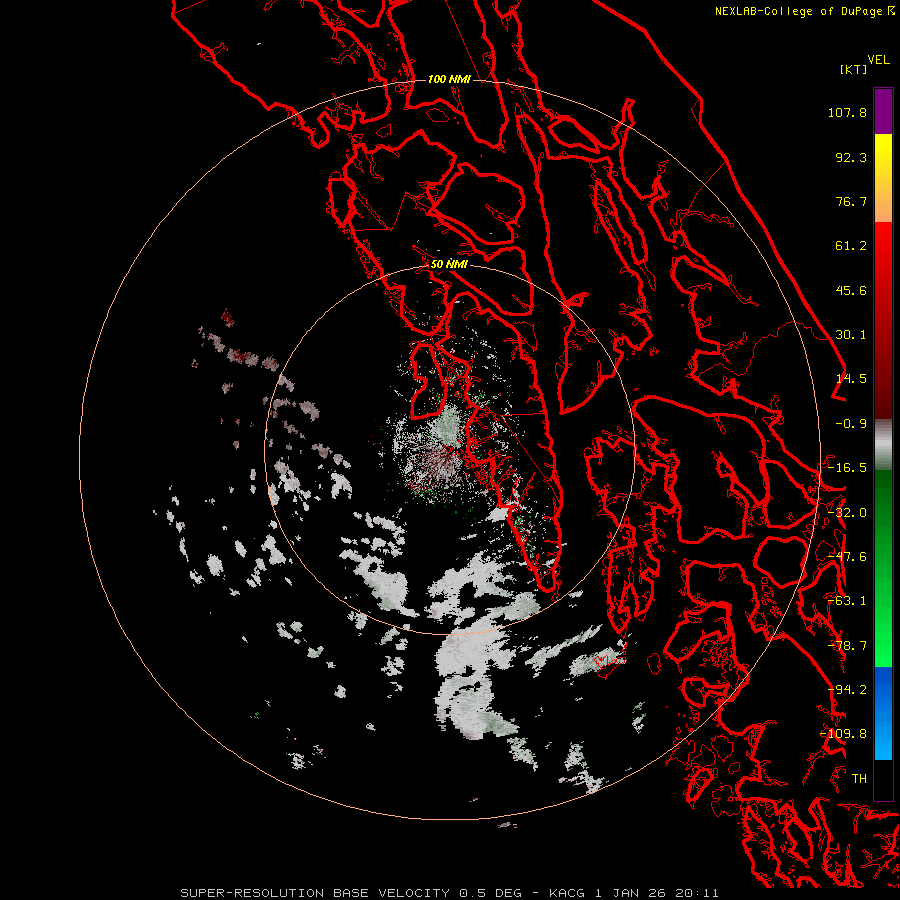Select the -78.7 legend value
This screenshot has height=900, width=900.
click(x=847, y=646)
